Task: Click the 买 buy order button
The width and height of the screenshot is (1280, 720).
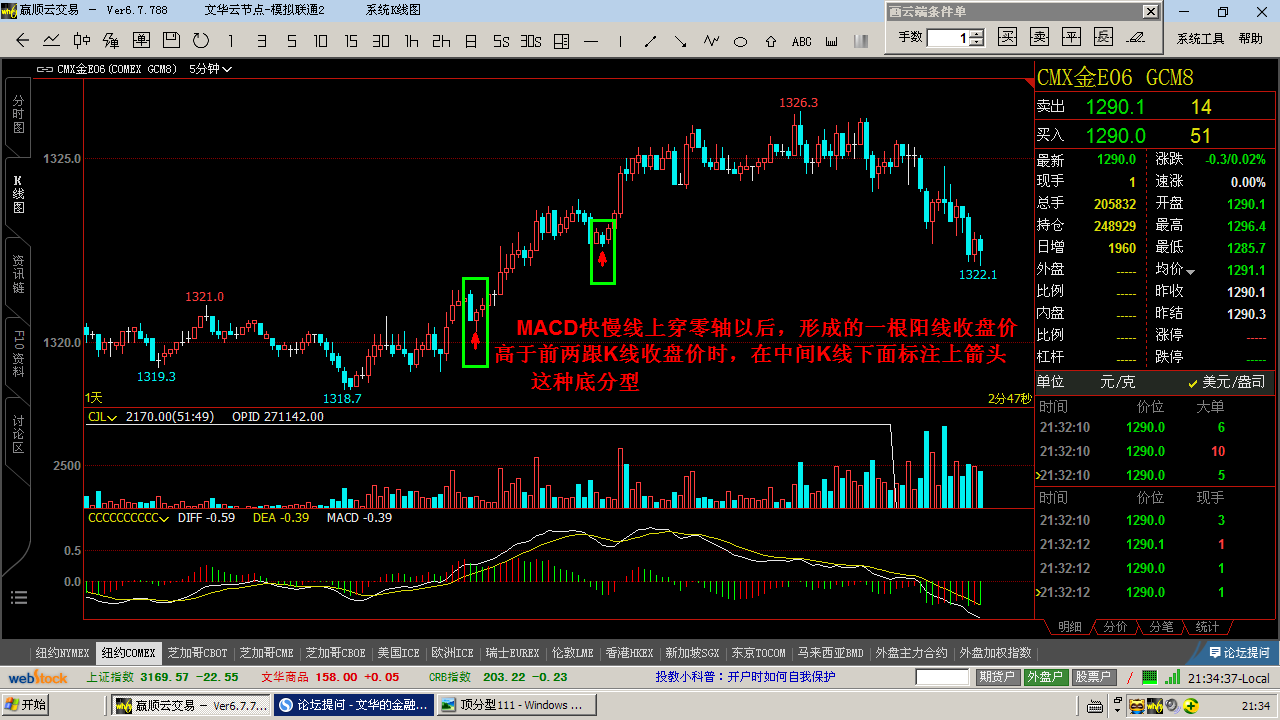Action: pyautogui.click(x=1008, y=37)
